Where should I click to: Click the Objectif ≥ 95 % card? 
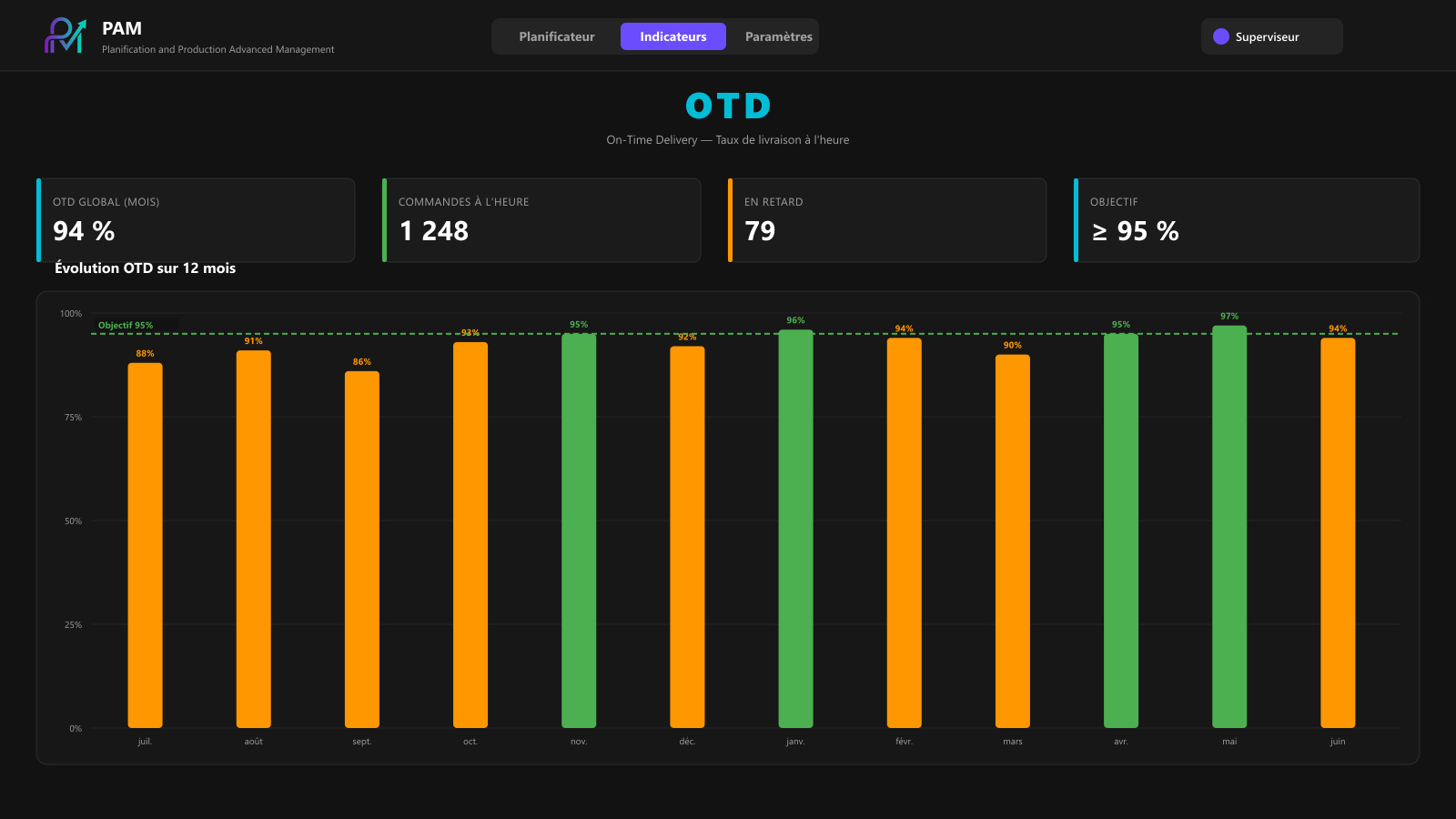[1247, 220]
